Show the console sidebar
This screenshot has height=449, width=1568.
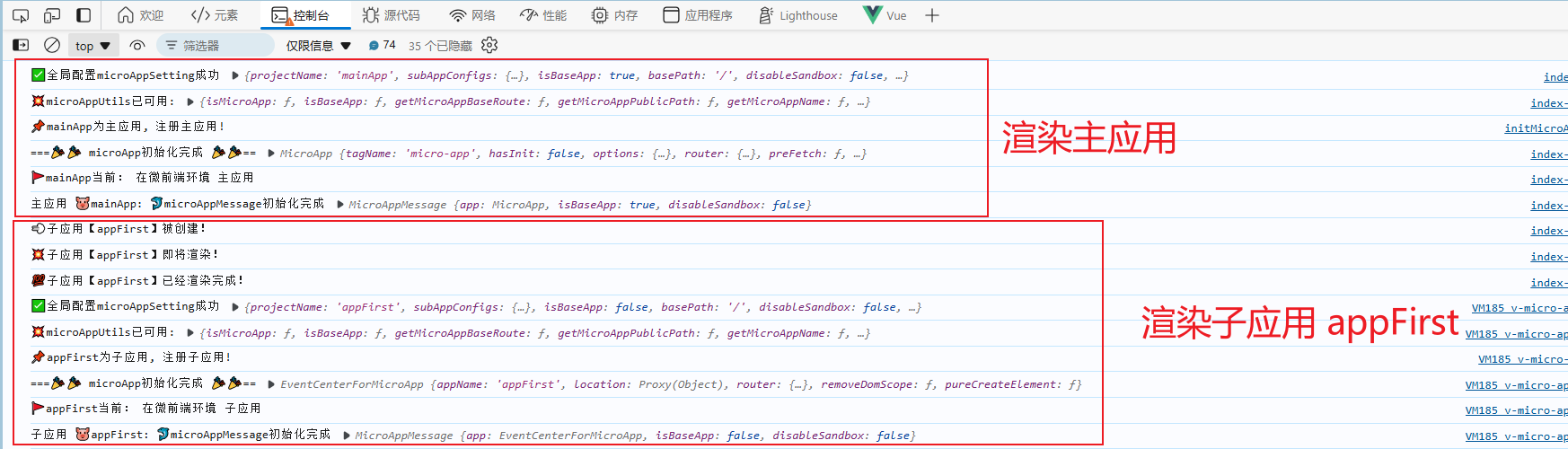[21, 45]
